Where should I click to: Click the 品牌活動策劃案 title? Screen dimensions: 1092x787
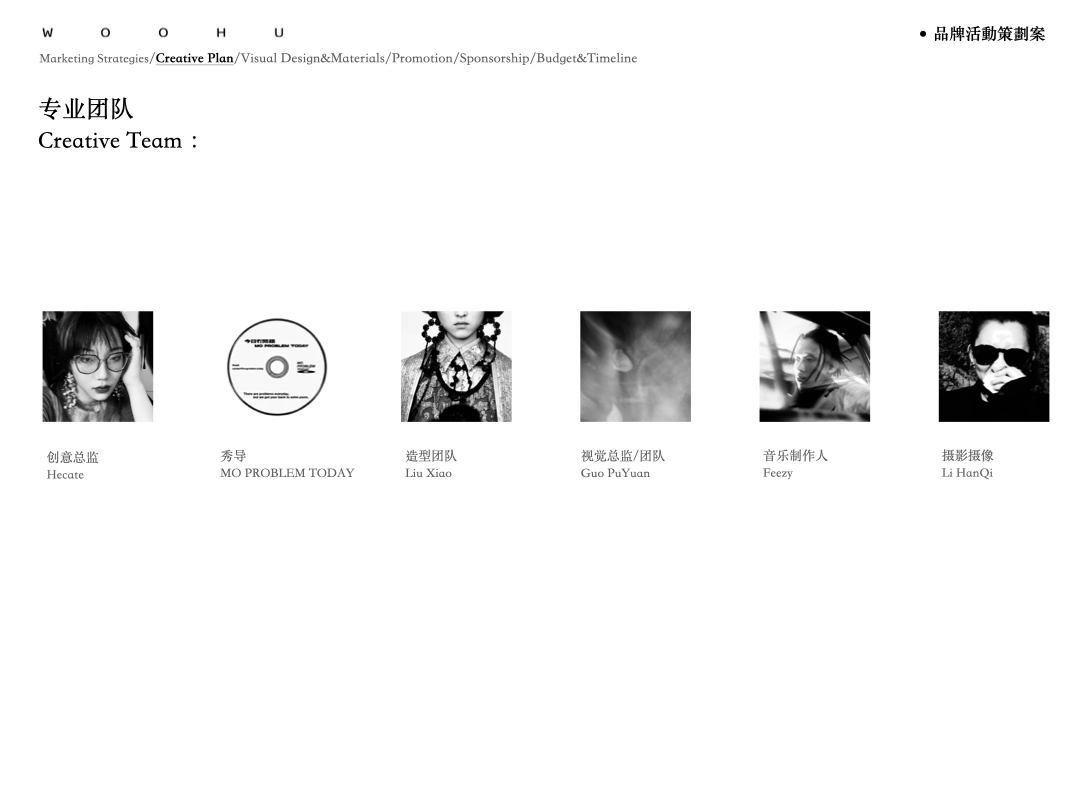coord(990,33)
